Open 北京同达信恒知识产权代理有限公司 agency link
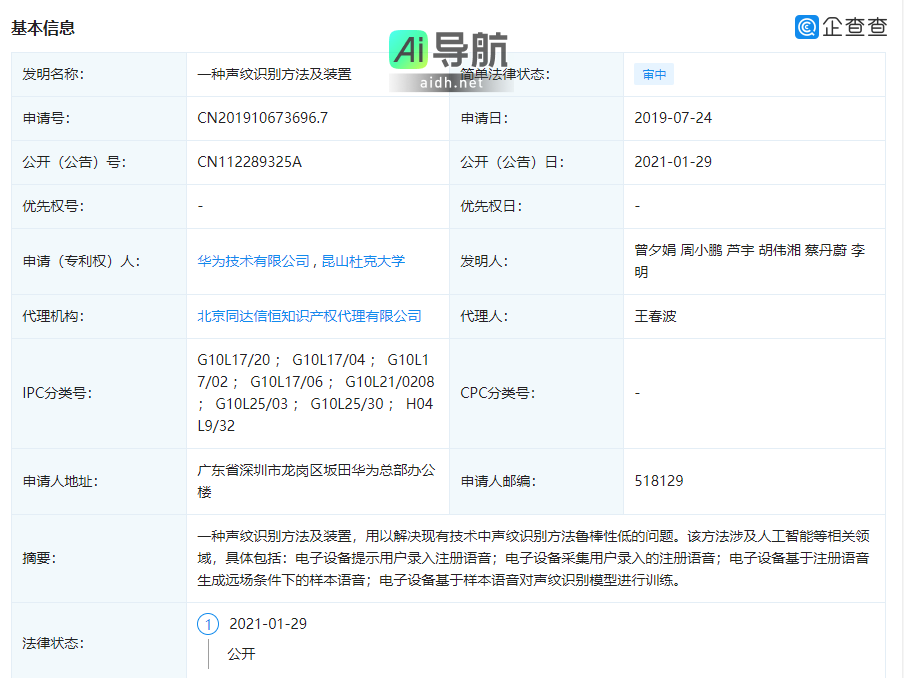904x678 pixels. click(309, 316)
